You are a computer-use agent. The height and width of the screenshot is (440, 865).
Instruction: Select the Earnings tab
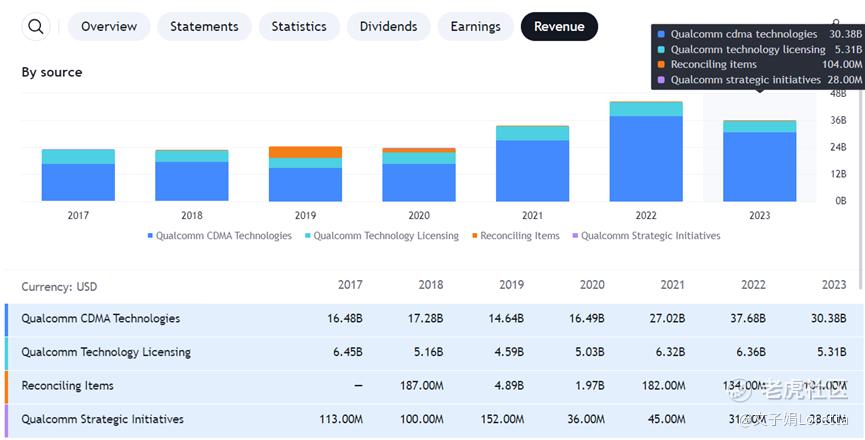coord(476,26)
